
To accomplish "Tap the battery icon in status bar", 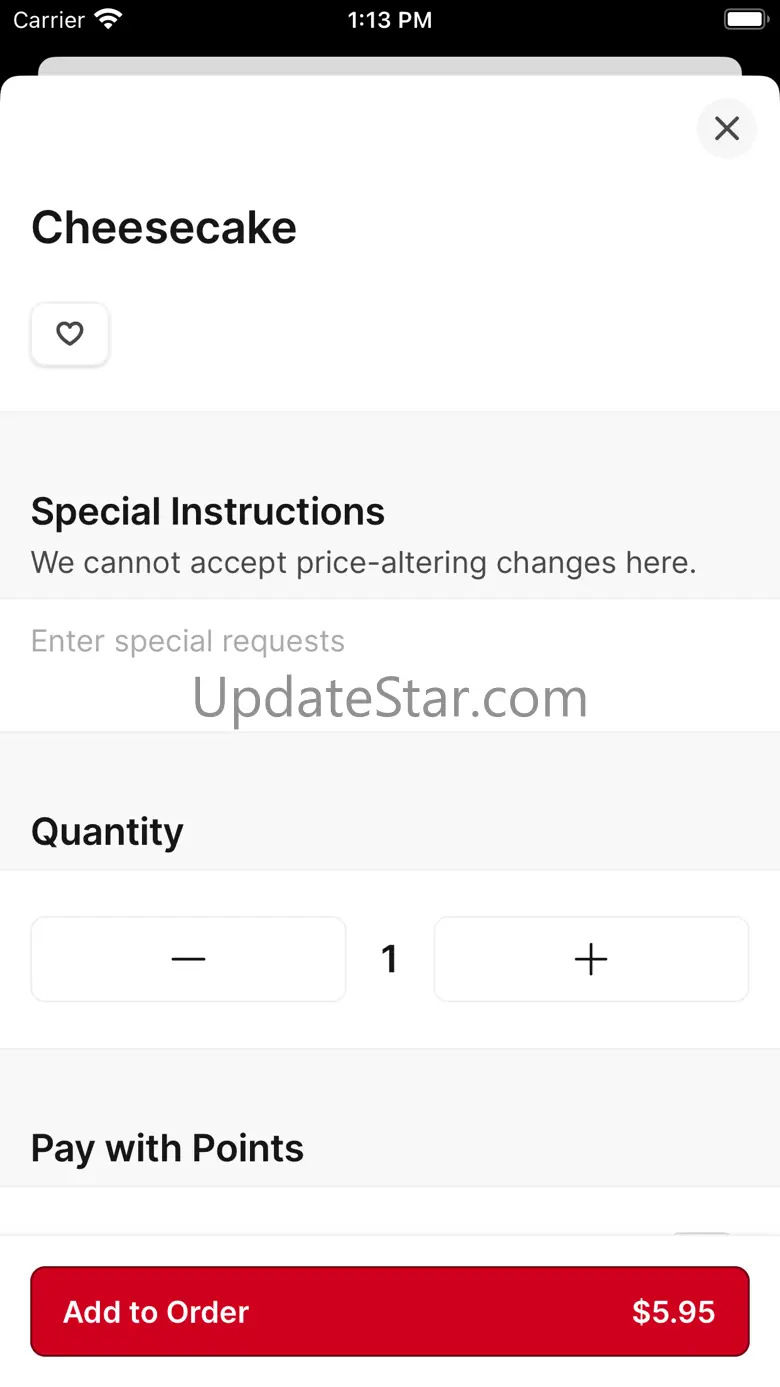I will click(x=744, y=19).
